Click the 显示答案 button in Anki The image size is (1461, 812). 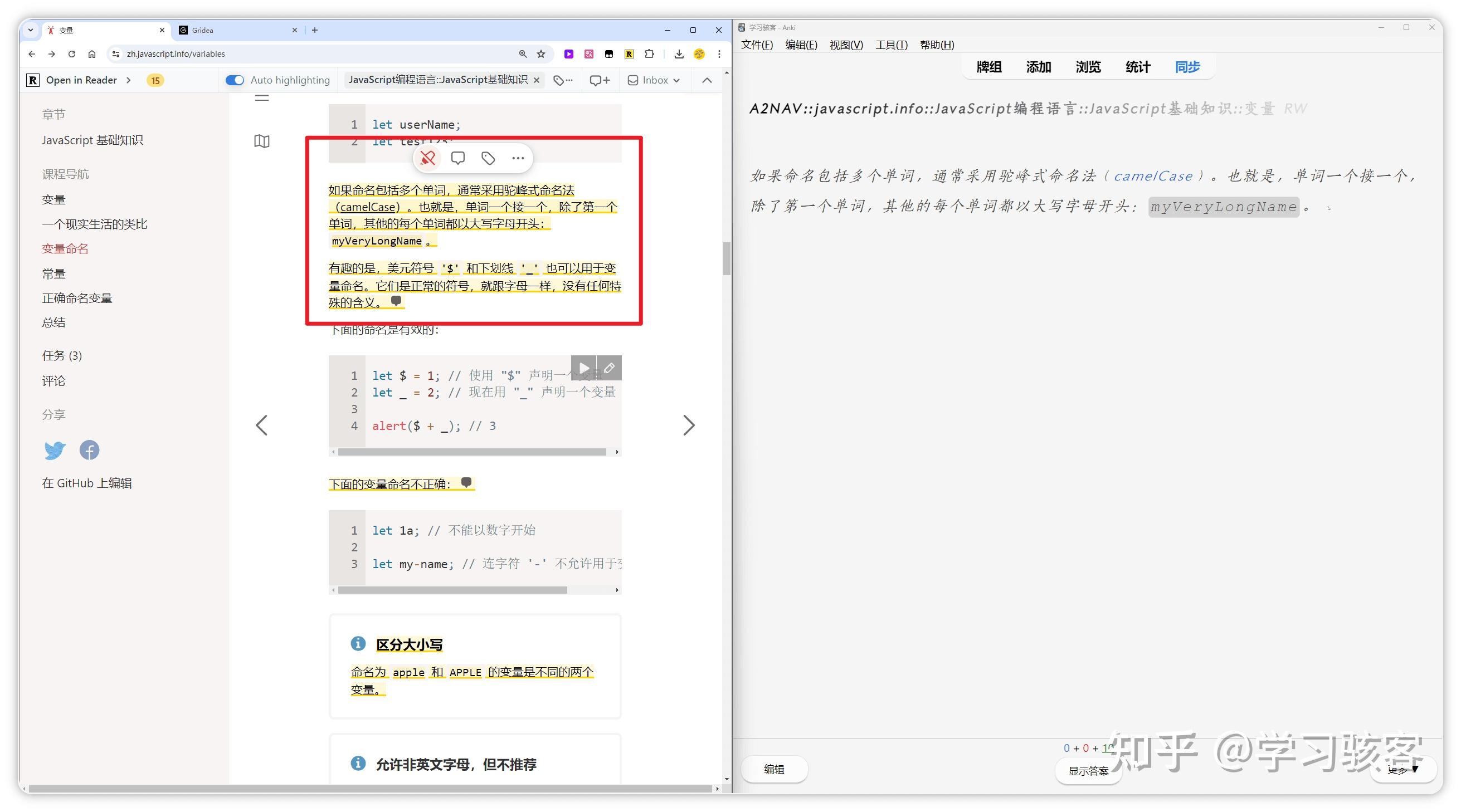(1088, 771)
